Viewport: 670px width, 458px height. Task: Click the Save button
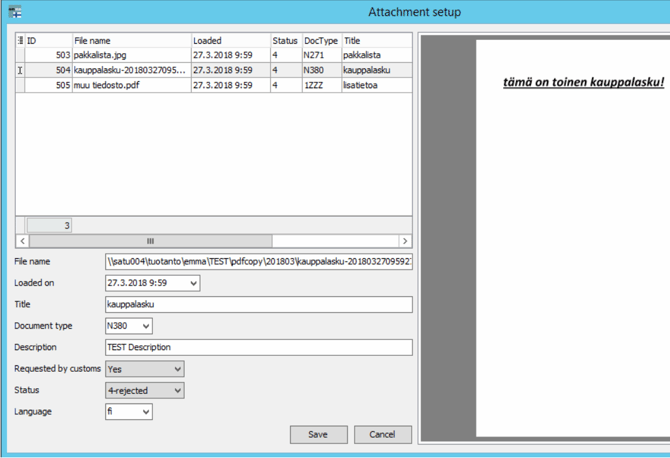click(318, 435)
